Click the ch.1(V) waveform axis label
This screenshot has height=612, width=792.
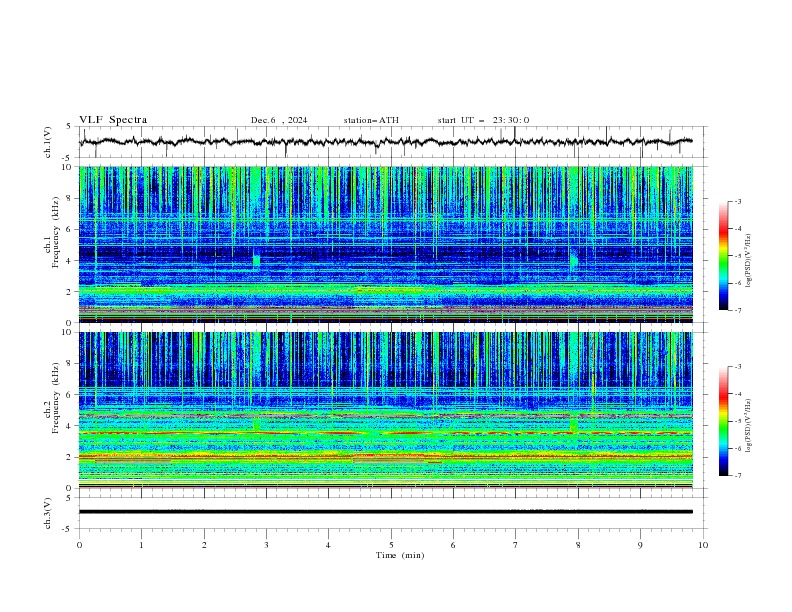pos(48,142)
